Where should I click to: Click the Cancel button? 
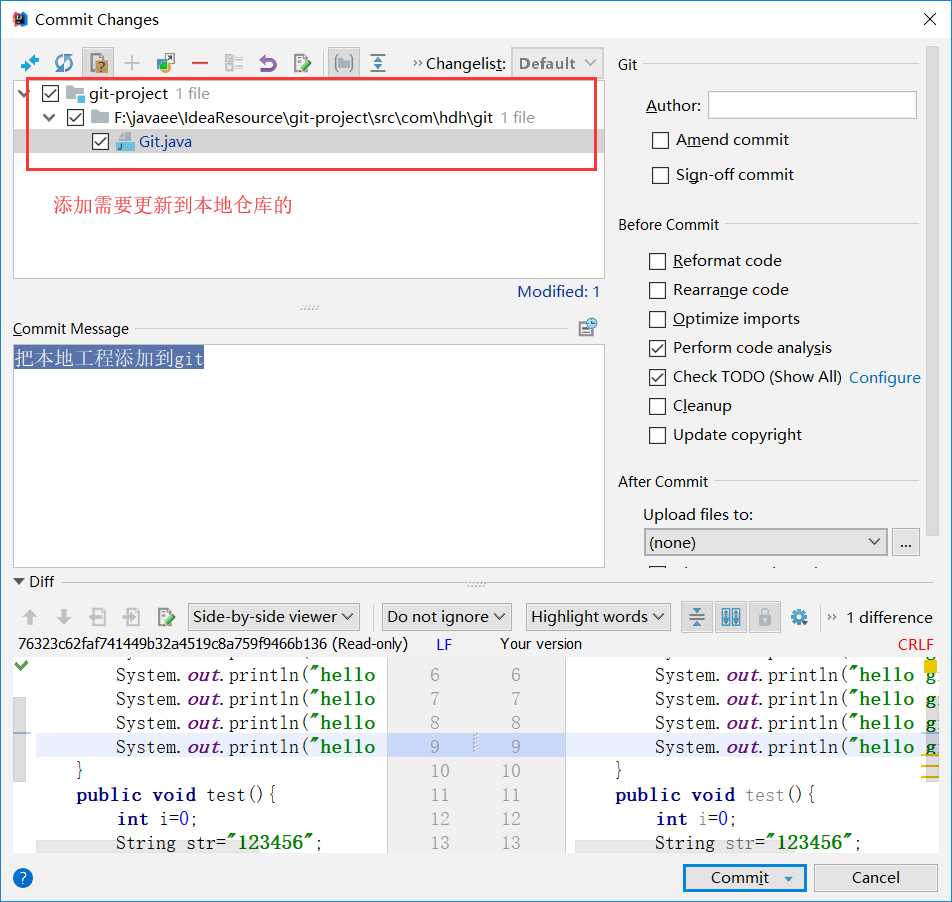pyautogui.click(x=876, y=878)
